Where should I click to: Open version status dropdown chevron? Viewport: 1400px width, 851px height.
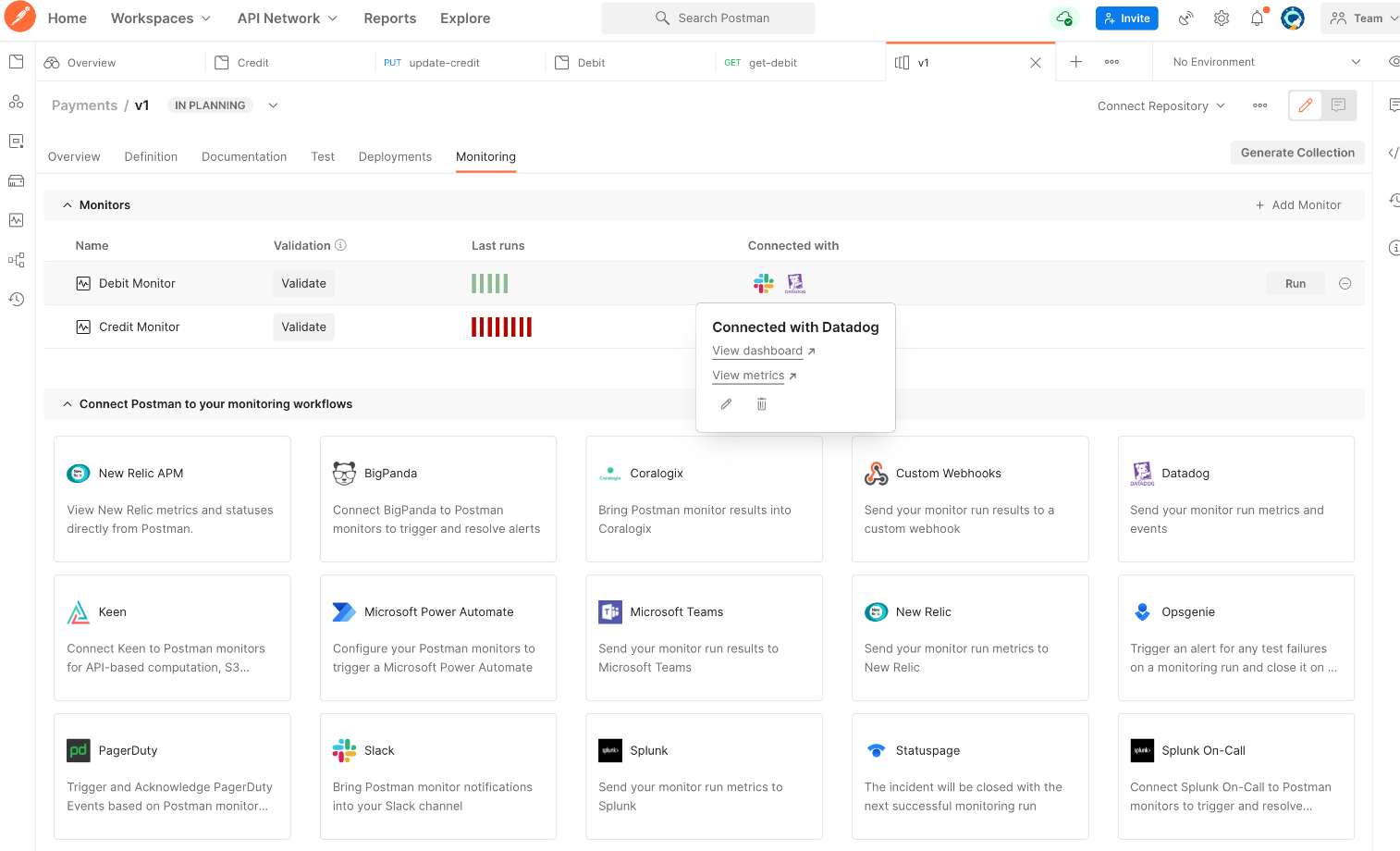point(273,105)
